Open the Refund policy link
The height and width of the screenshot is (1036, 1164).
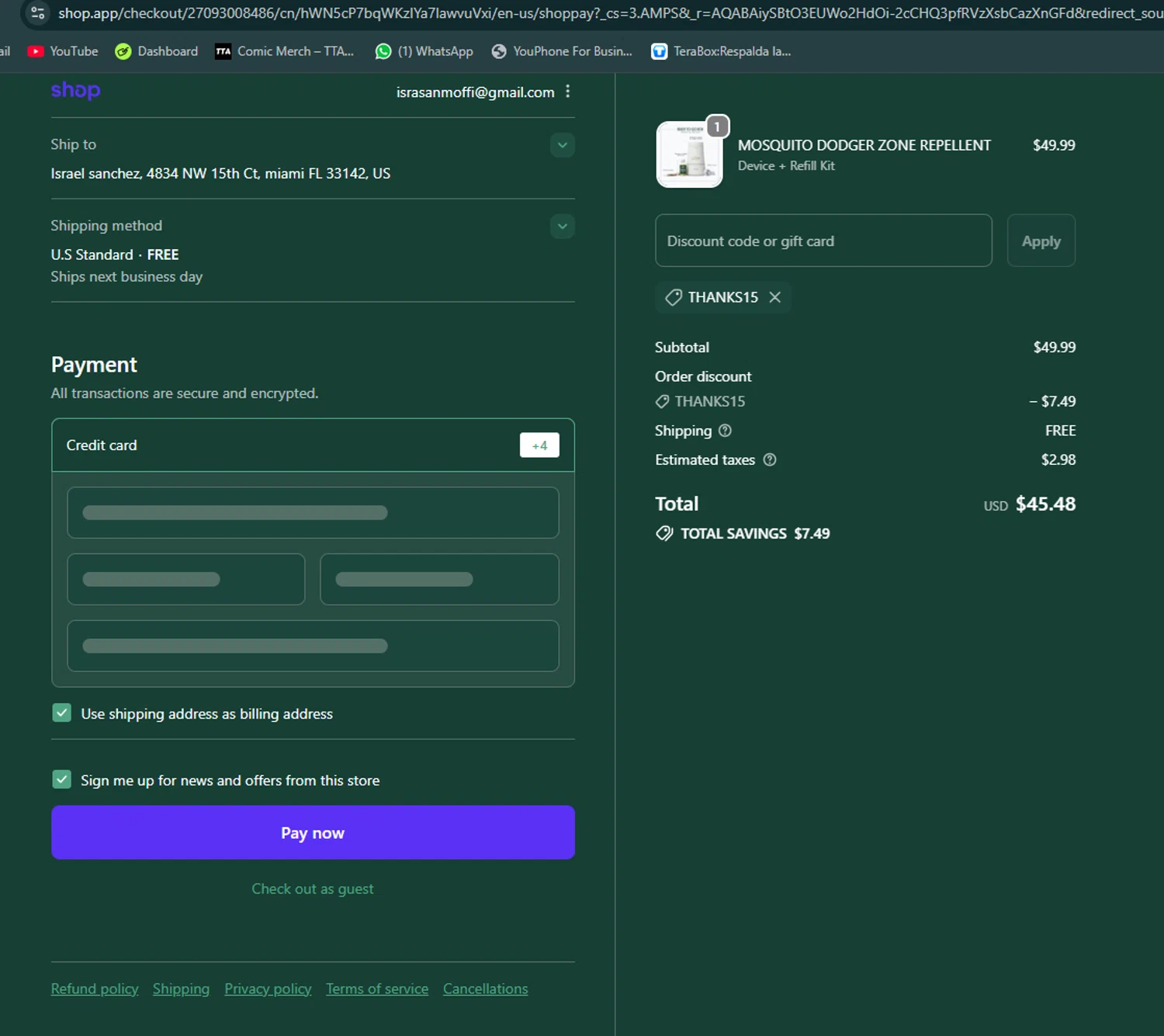click(x=95, y=989)
